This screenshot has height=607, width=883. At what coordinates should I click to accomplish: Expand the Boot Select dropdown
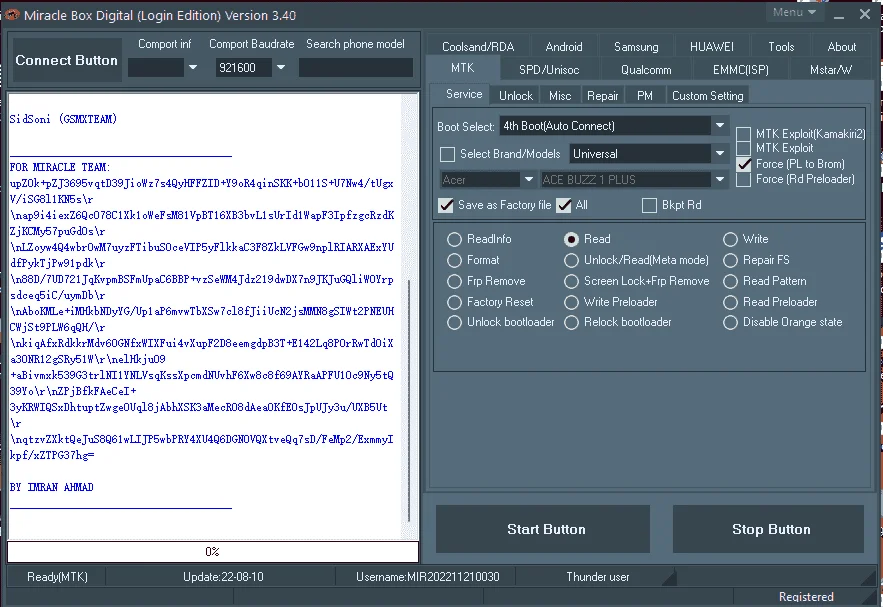(720, 126)
